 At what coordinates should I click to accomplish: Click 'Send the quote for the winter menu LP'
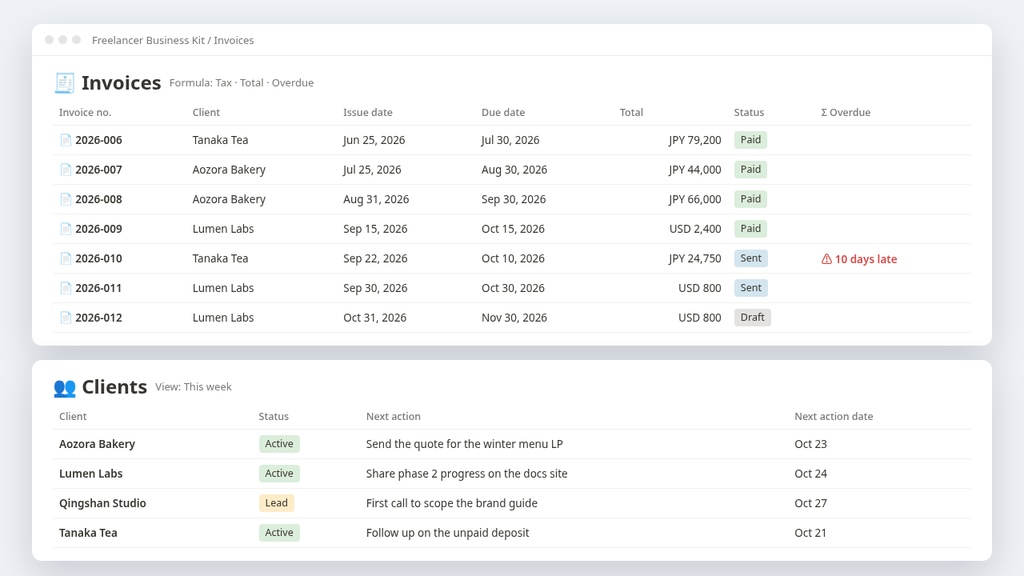point(464,444)
